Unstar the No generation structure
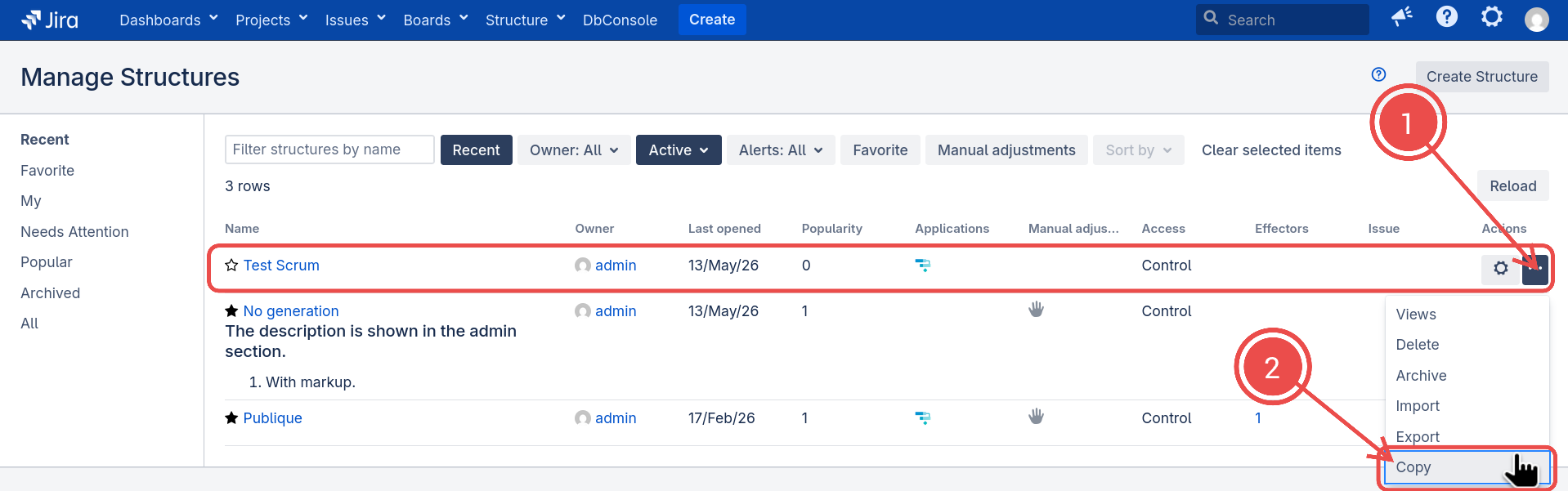Viewport: 1568px width, 491px height. 231,311
